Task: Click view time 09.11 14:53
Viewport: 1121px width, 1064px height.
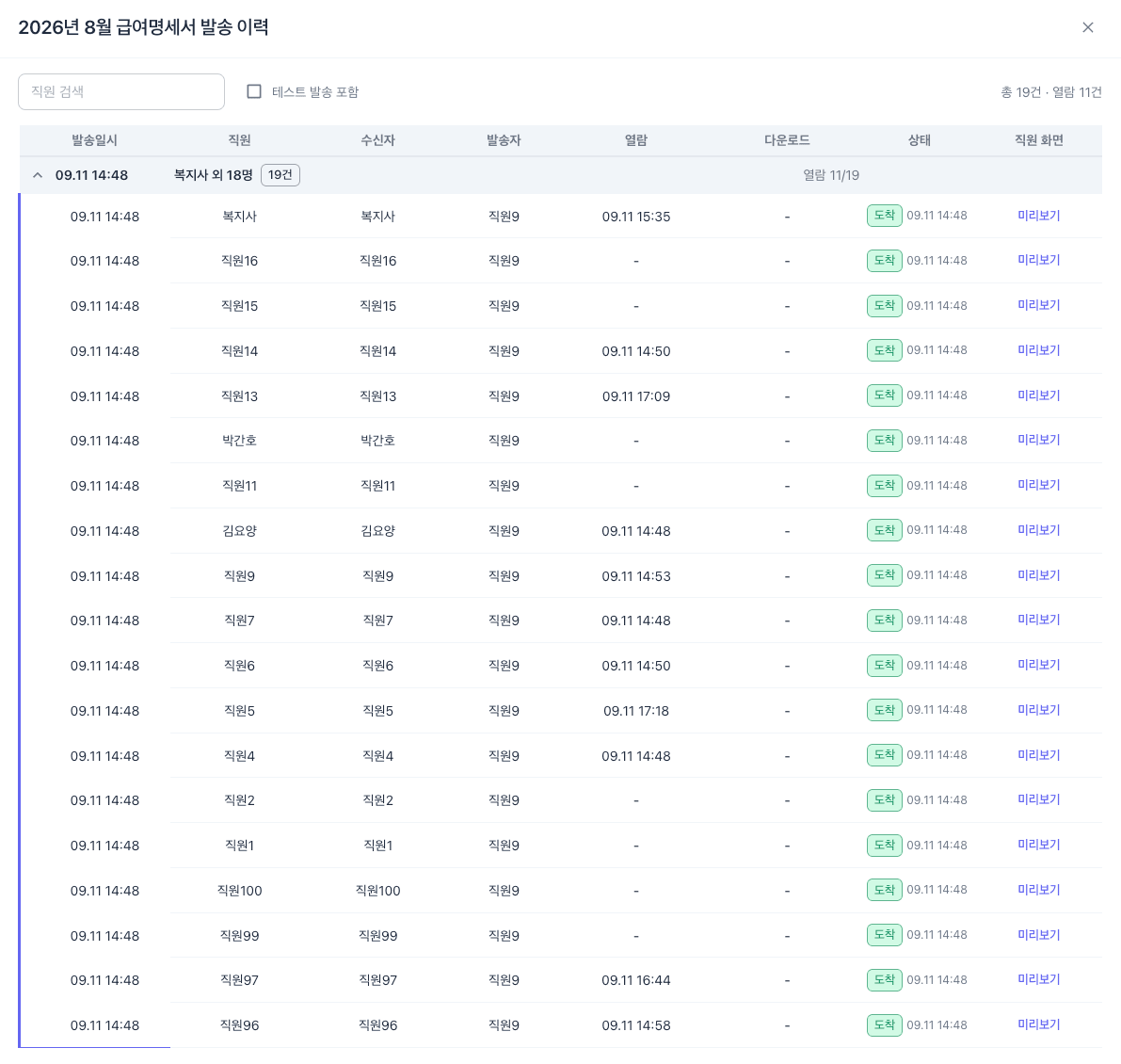Action: point(636,576)
